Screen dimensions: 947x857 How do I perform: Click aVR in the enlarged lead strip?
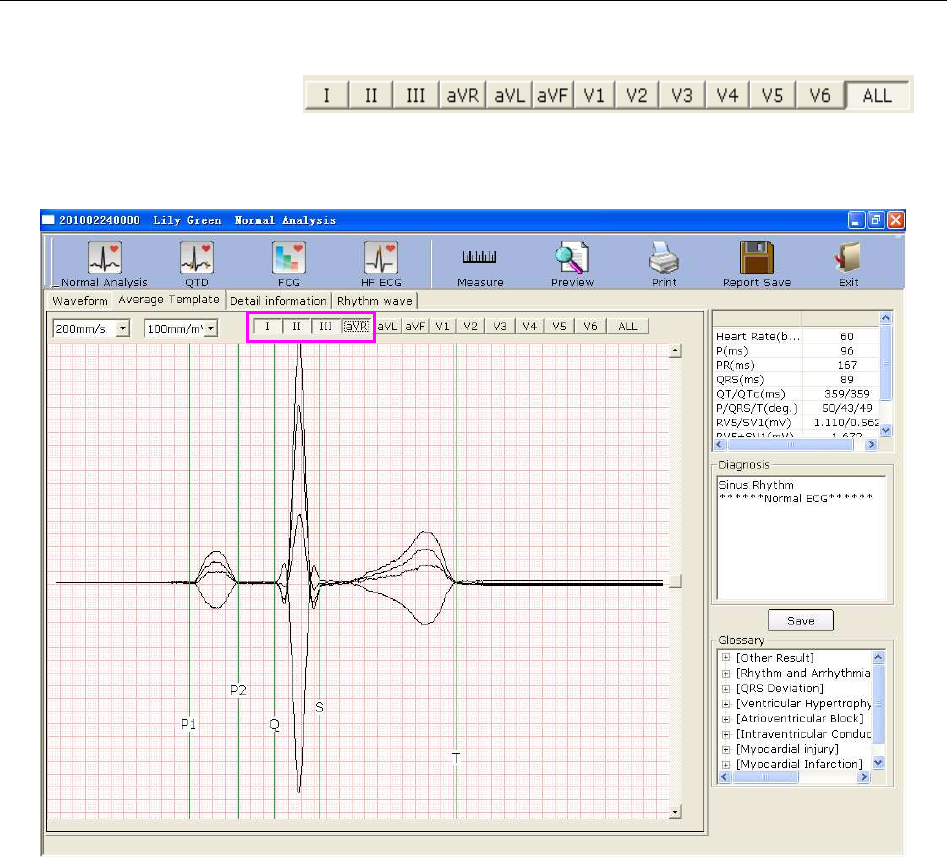pos(463,95)
